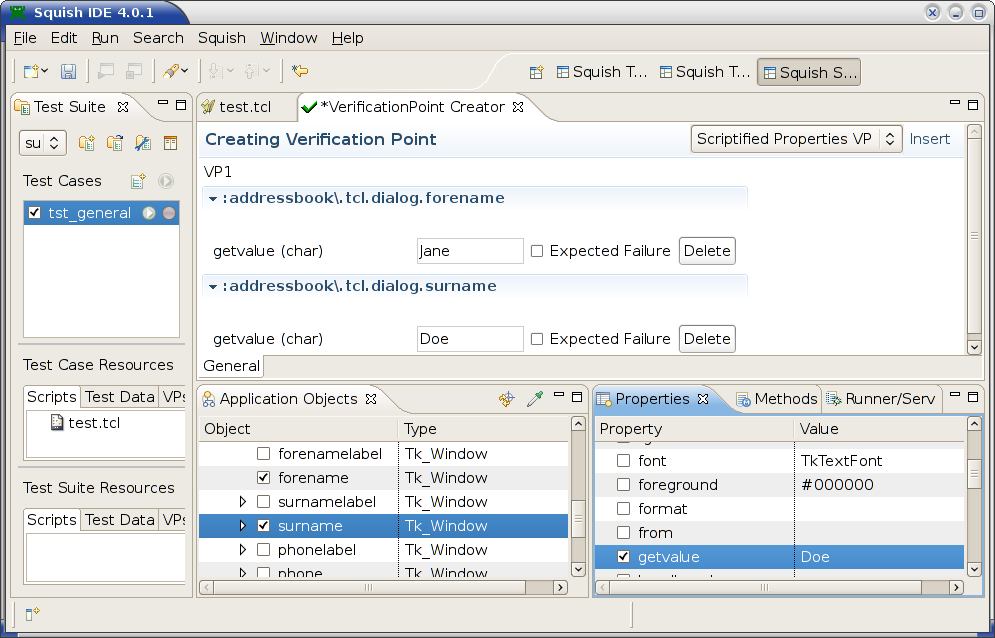Switch to the test.tcl editor tab
Viewport: 995px width, 638px height.
click(245, 107)
